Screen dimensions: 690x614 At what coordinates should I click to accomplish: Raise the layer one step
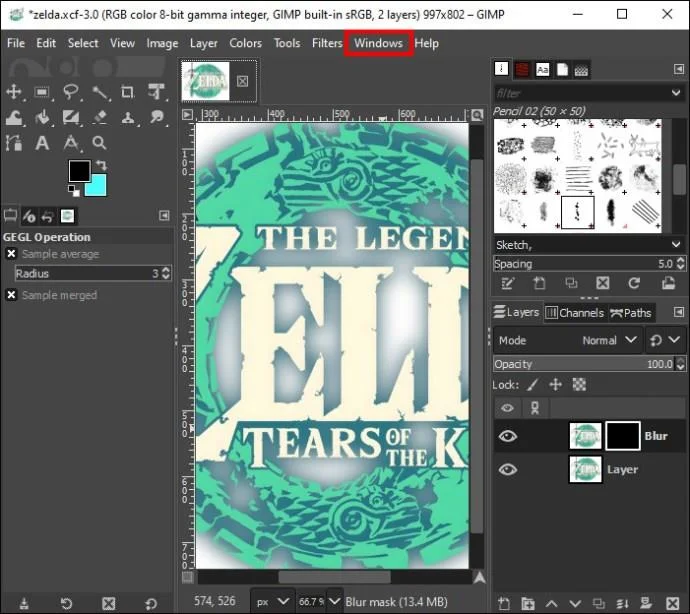(x=551, y=603)
